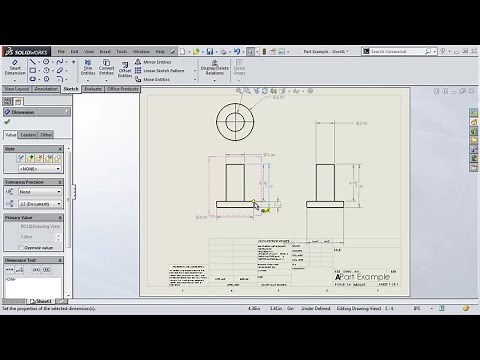The width and height of the screenshot is (480, 360).
Task: Pick the Ellipse sketch tool
Action: pyautogui.click(x=60, y=70)
